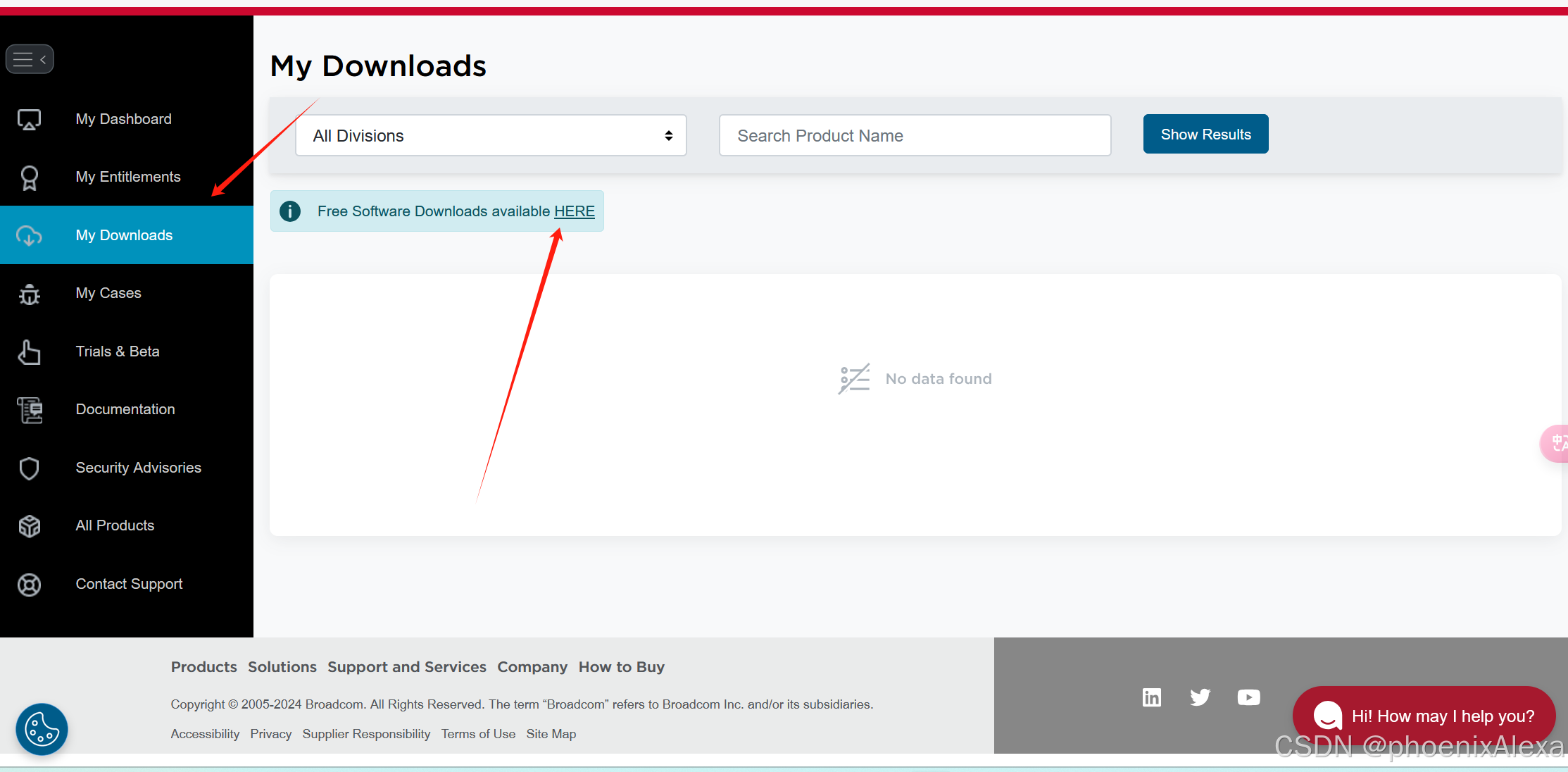Open the Company footer link
The height and width of the screenshot is (772, 1568).
click(532, 667)
